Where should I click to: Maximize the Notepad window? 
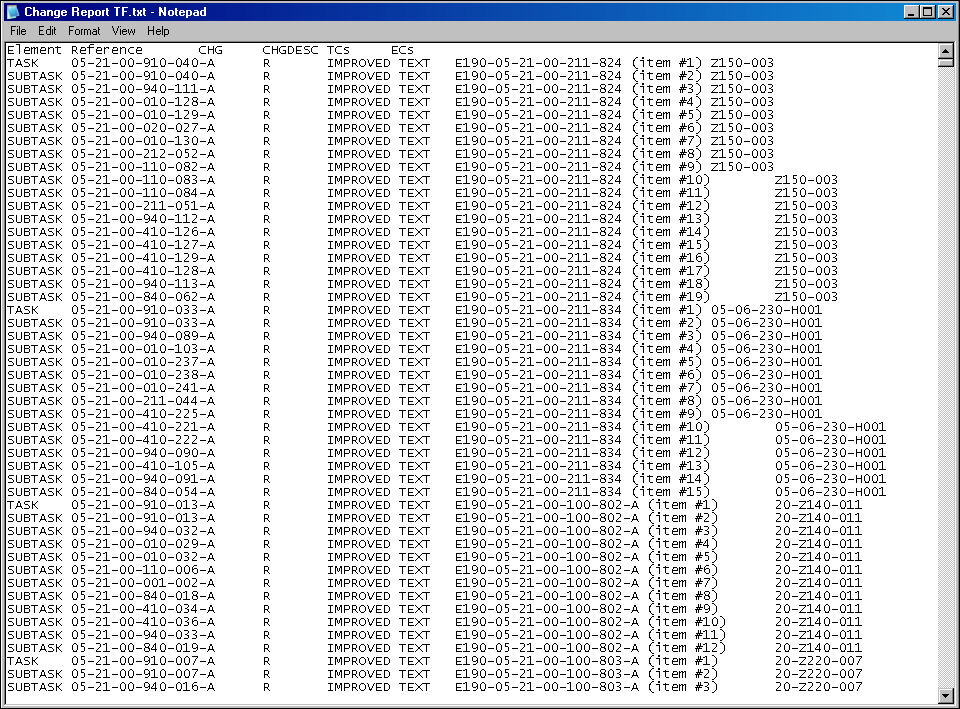tap(928, 12)
